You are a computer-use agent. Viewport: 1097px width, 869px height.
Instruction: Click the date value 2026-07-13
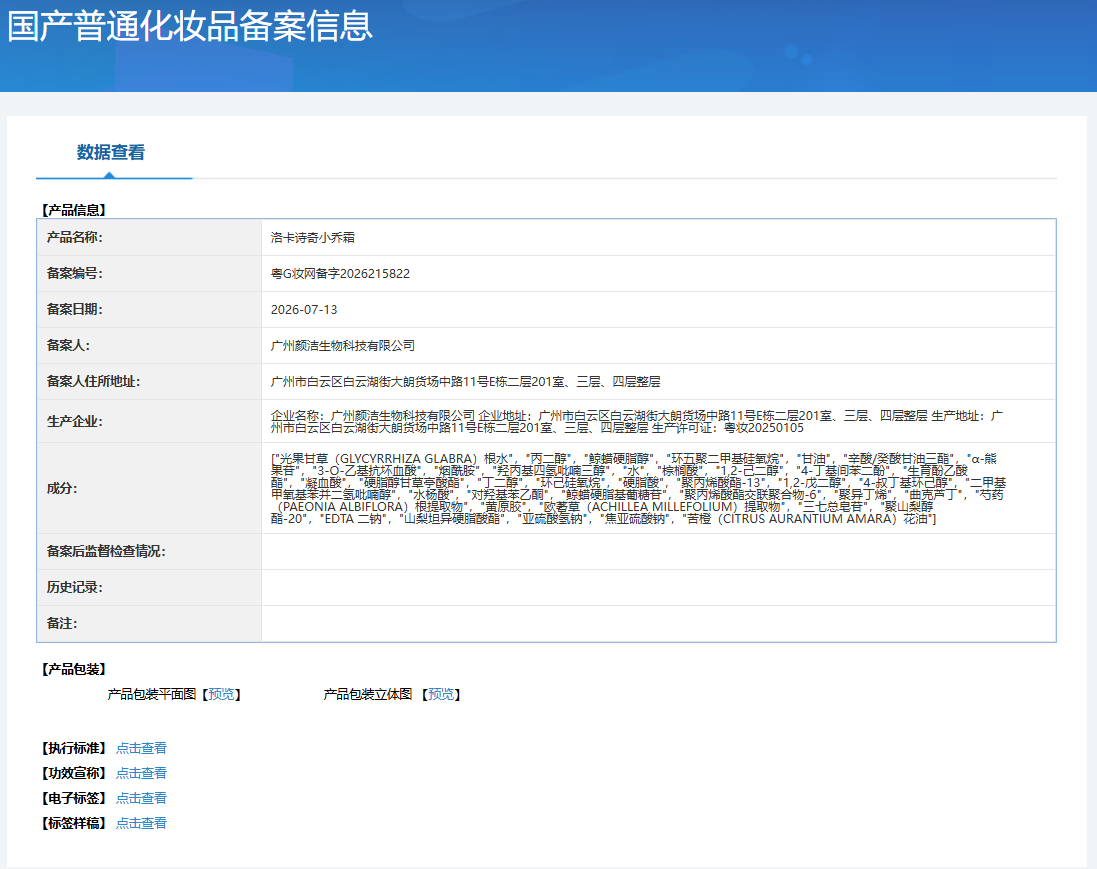tap(304, 309)
